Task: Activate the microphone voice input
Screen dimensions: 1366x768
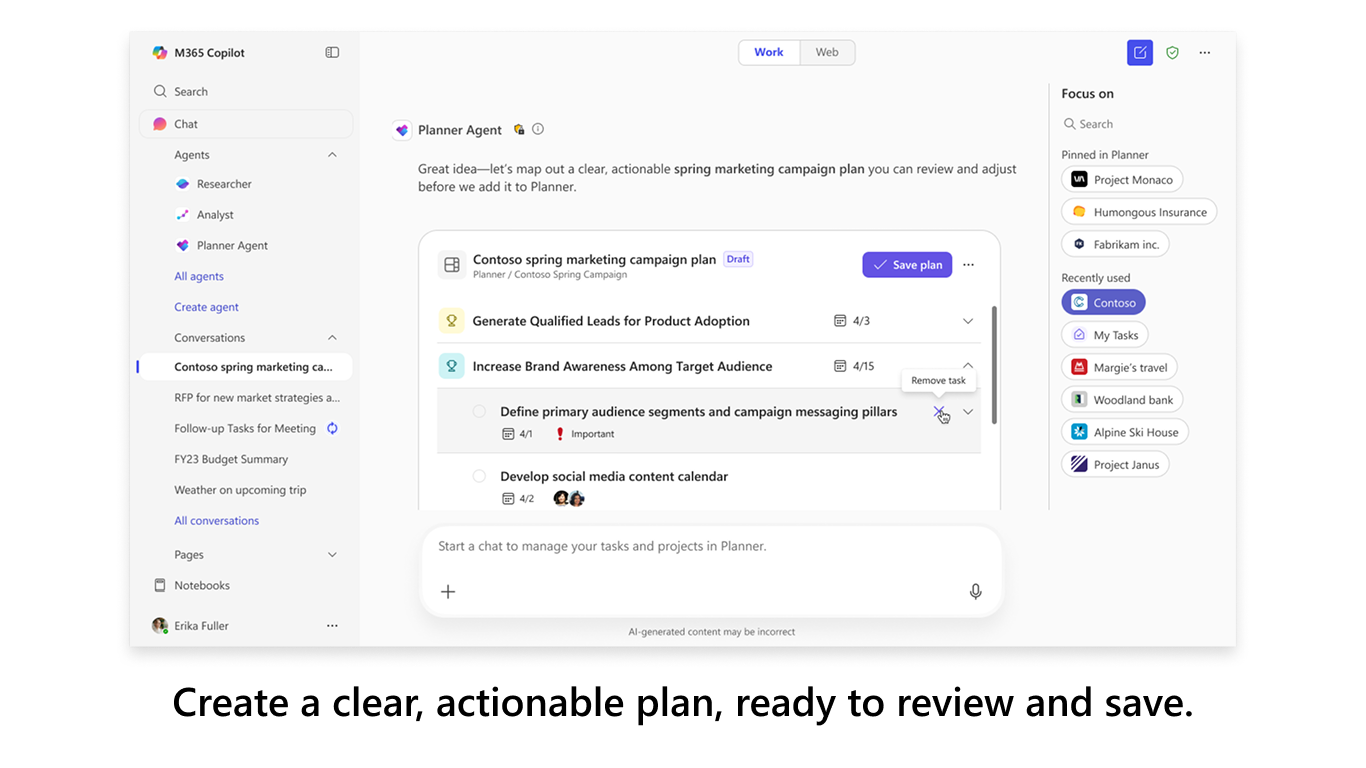Action: [976, 592]
